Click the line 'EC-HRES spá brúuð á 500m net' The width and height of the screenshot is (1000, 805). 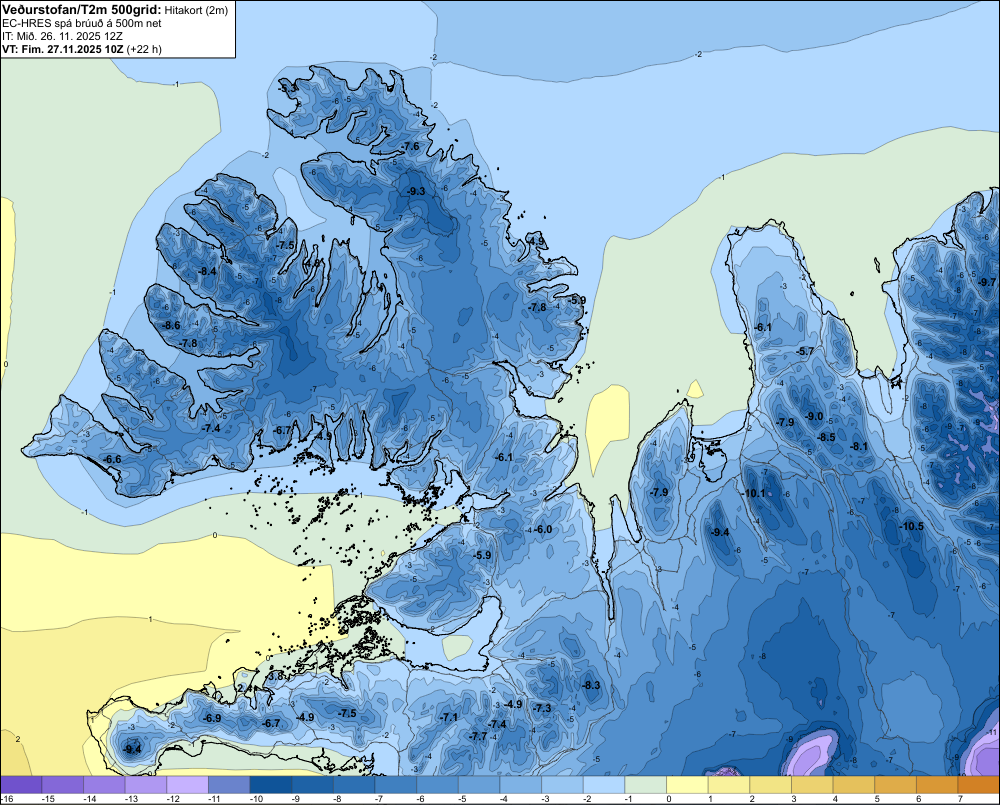(82, 24)
